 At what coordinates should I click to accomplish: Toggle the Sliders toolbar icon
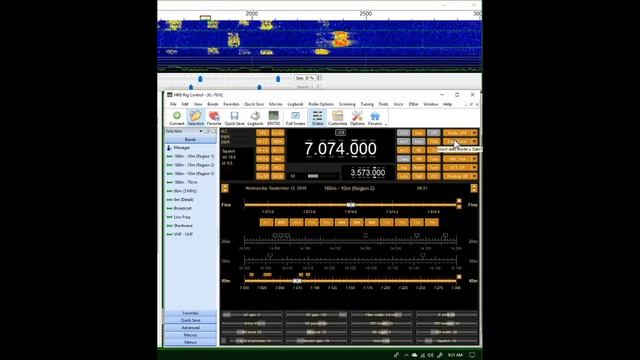317,118
